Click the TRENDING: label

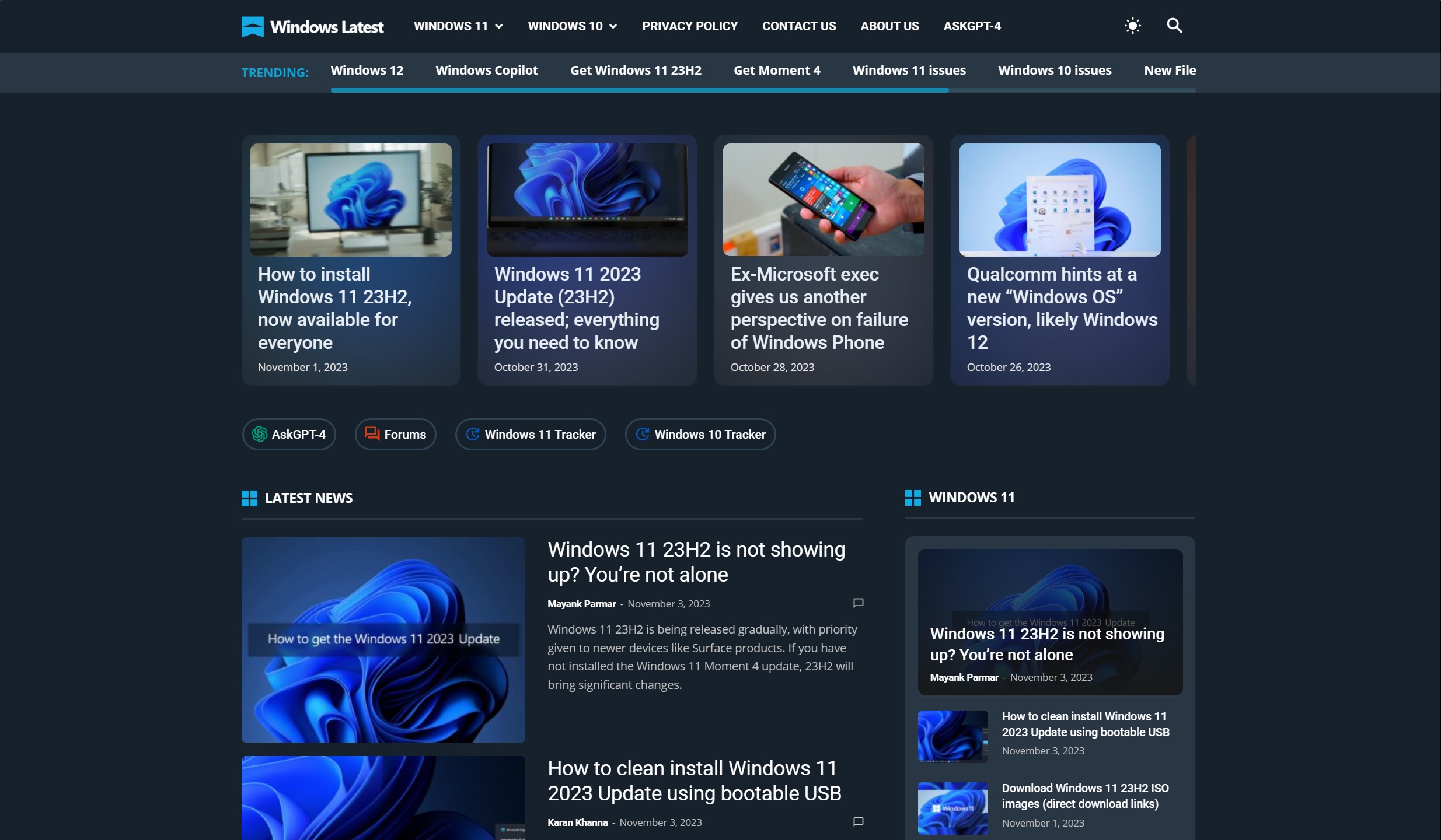click(275, 72)
